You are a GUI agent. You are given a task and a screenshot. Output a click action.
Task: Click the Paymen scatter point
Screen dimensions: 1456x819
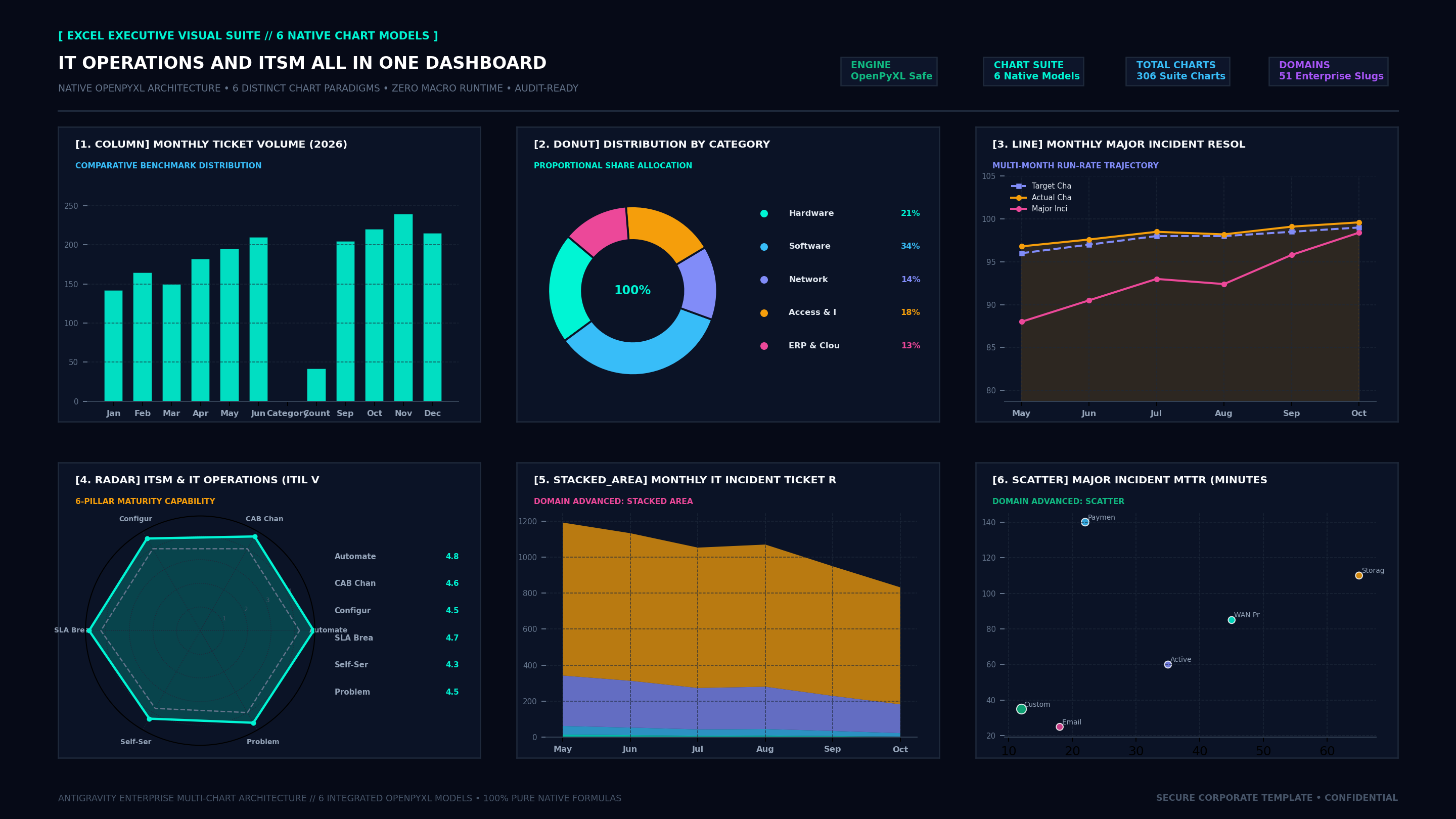1084,522
